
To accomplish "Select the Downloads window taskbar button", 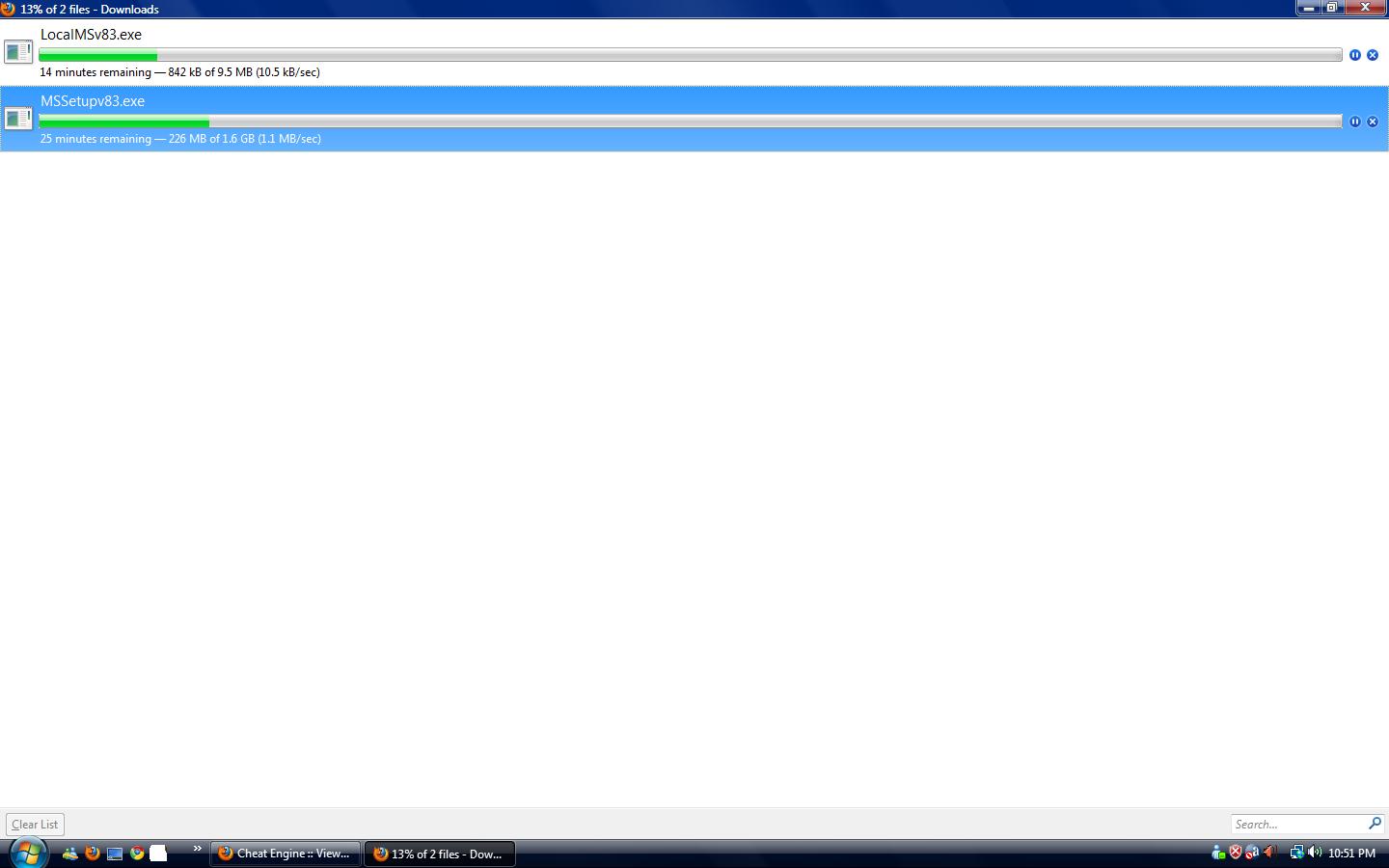I will pos(439,854).
